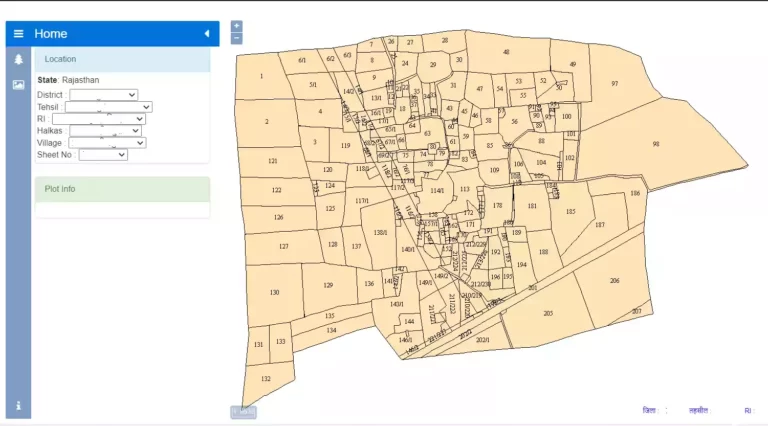Image resolution: width=768 pixels, height=426 pixels.
Task: Click the image icon in the sidebar
Action: coord(18,85)
